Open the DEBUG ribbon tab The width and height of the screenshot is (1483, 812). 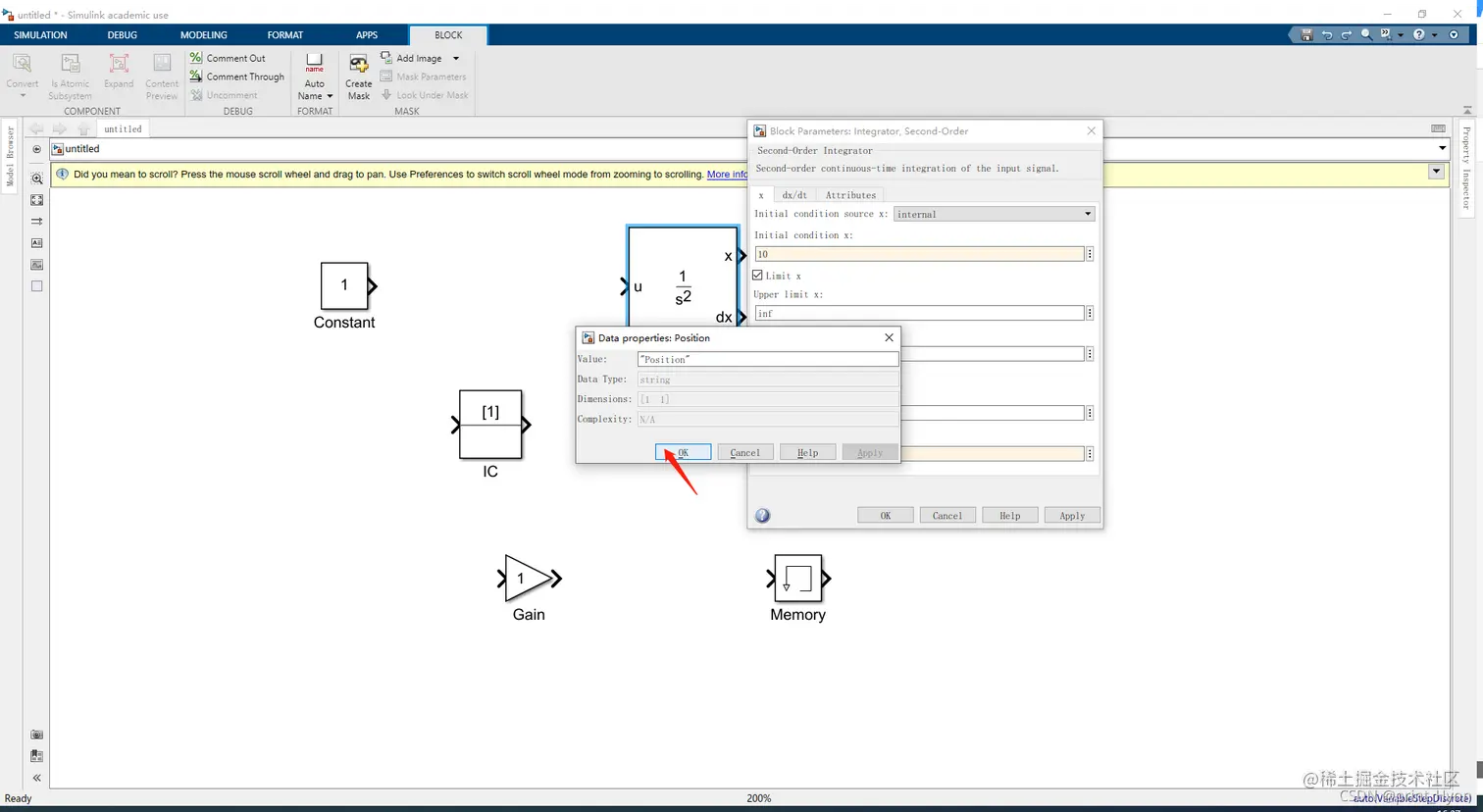(x=123, y=35)
